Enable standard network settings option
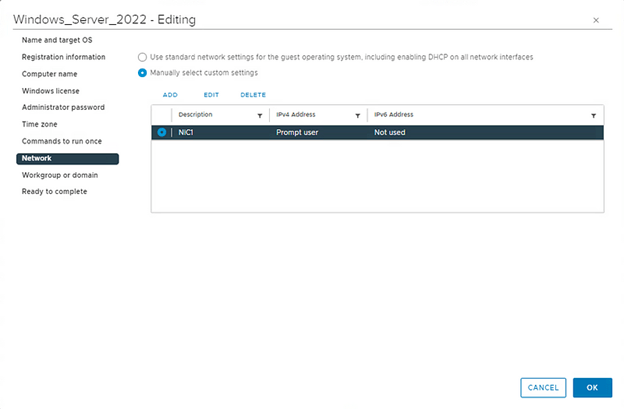The image size is (624, 409). 142,57
